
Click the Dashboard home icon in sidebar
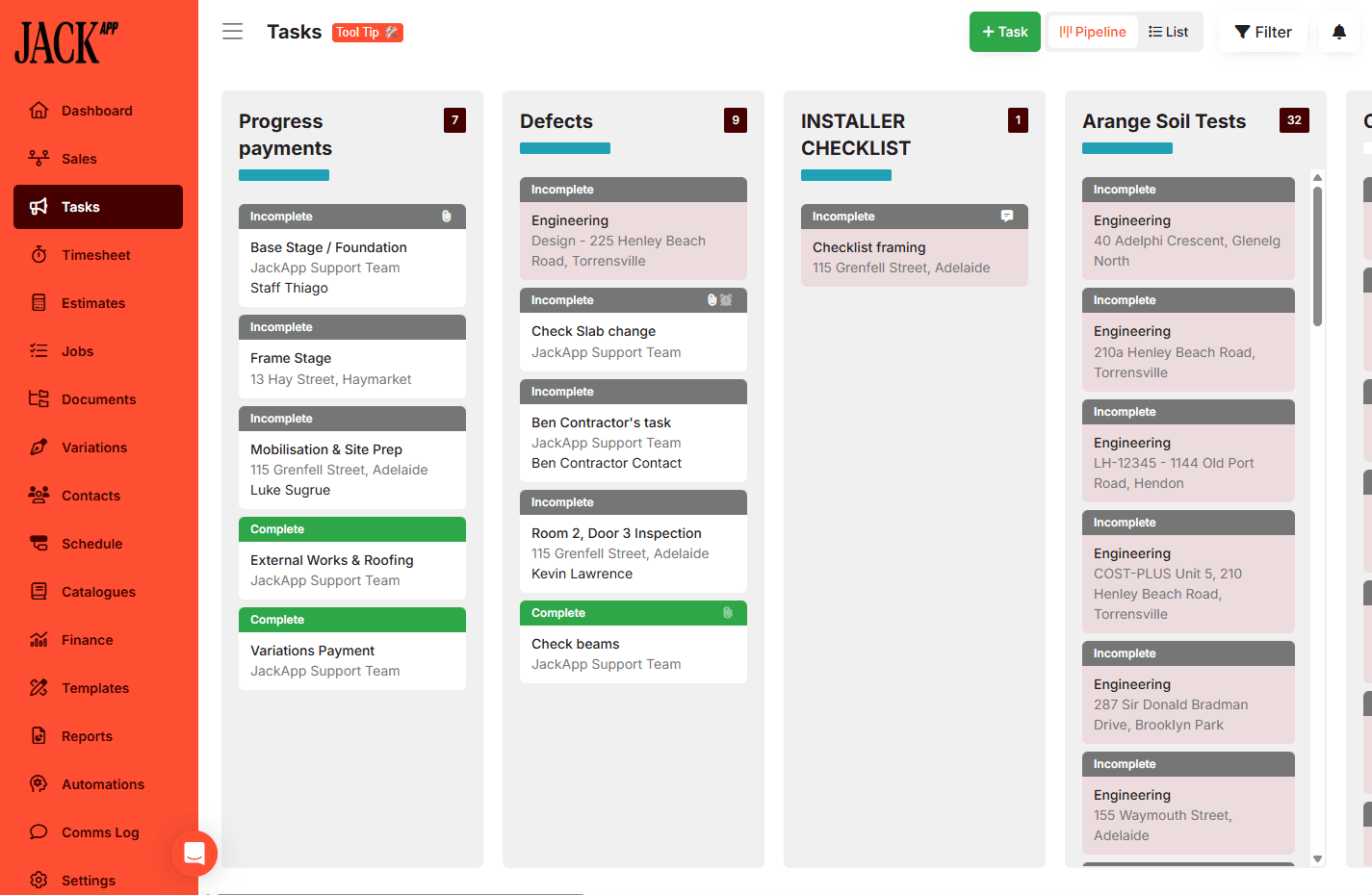pos(39,111)
